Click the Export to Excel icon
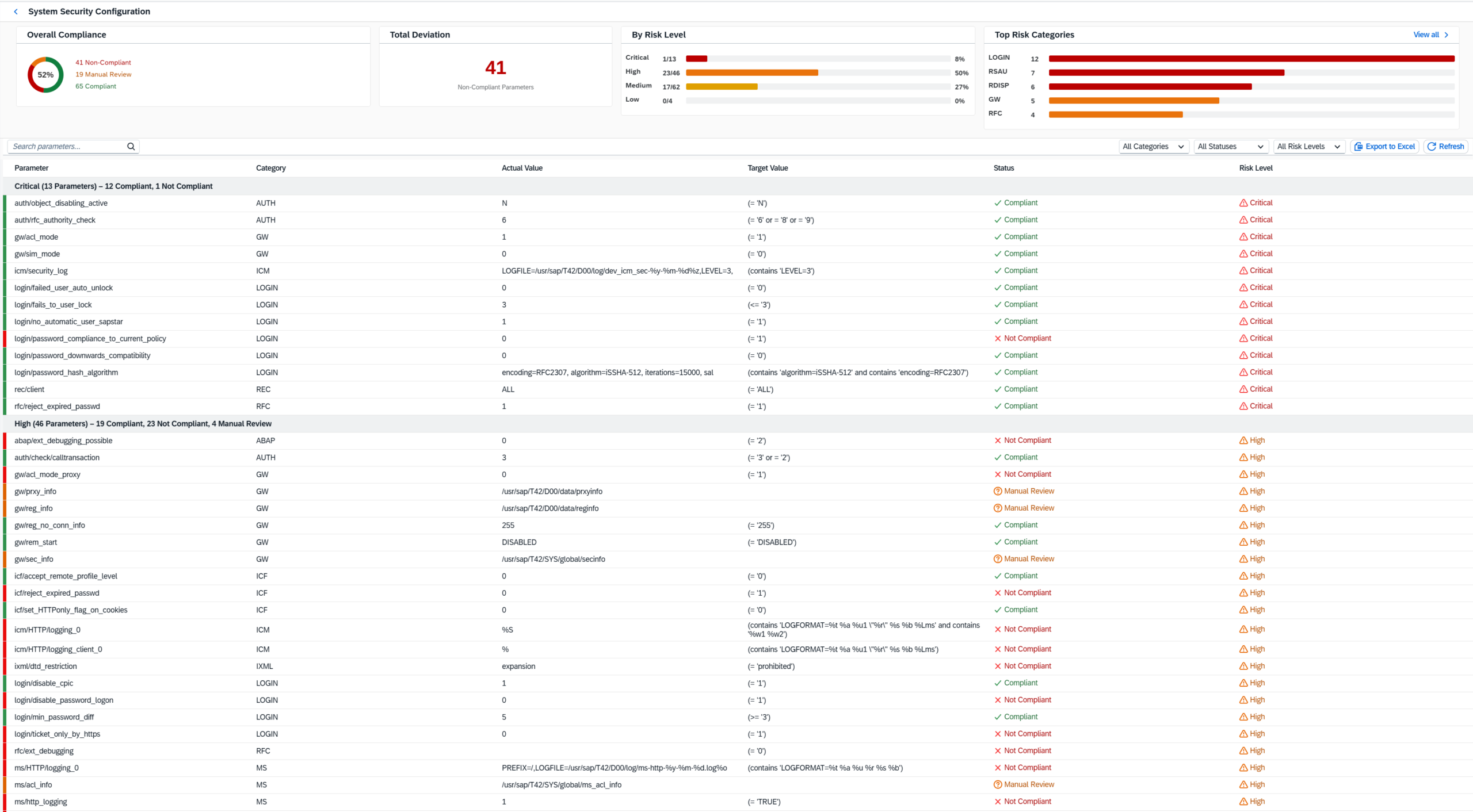 pyautogui.click(x=1358, y=147)
